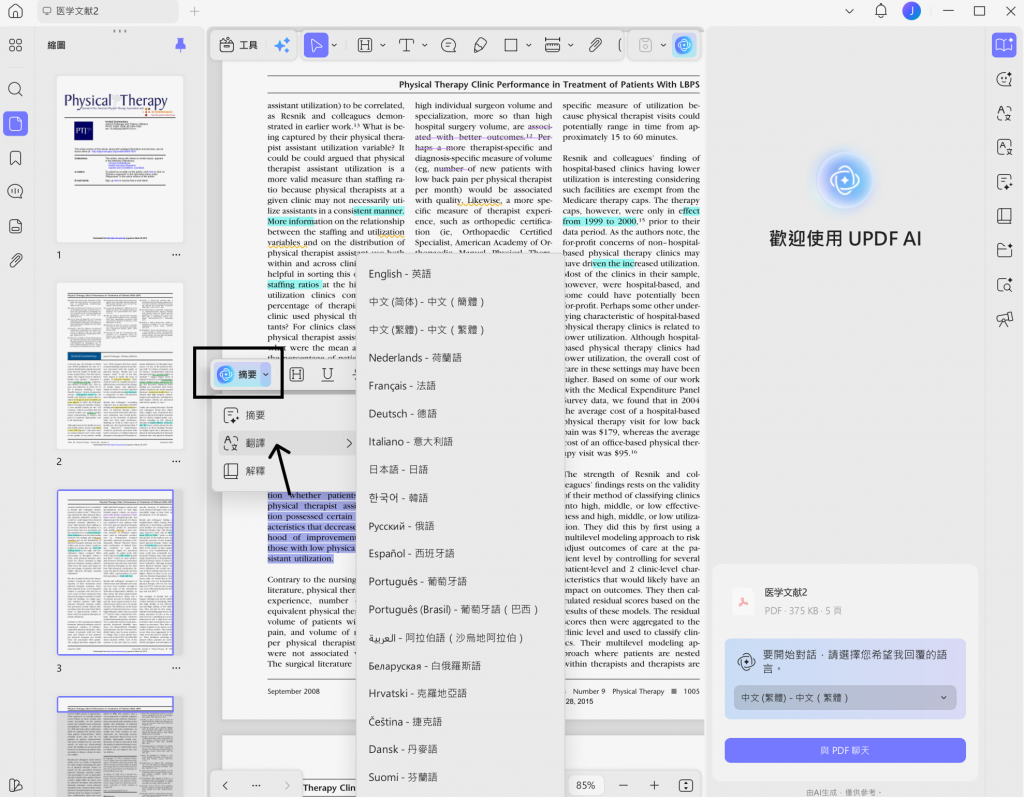Click the 医学文献2 PDF file card
The width and height of the screenshot is (1024, 797).
[844, 602]
